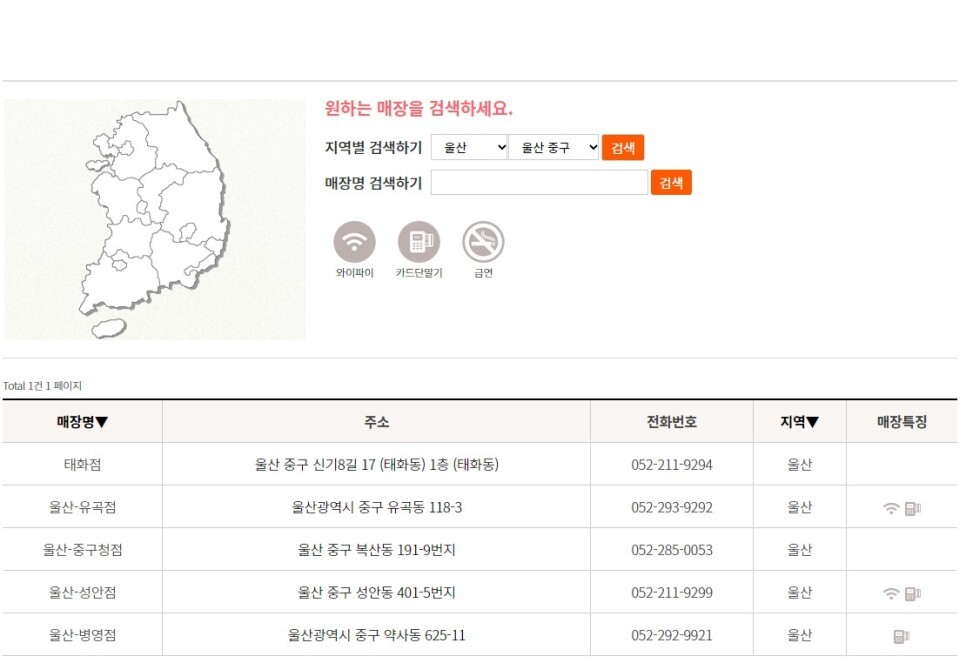This screenshot has width=966, height=663.
Task: Select store name 울산-병영점
Action: pos(83,635)
